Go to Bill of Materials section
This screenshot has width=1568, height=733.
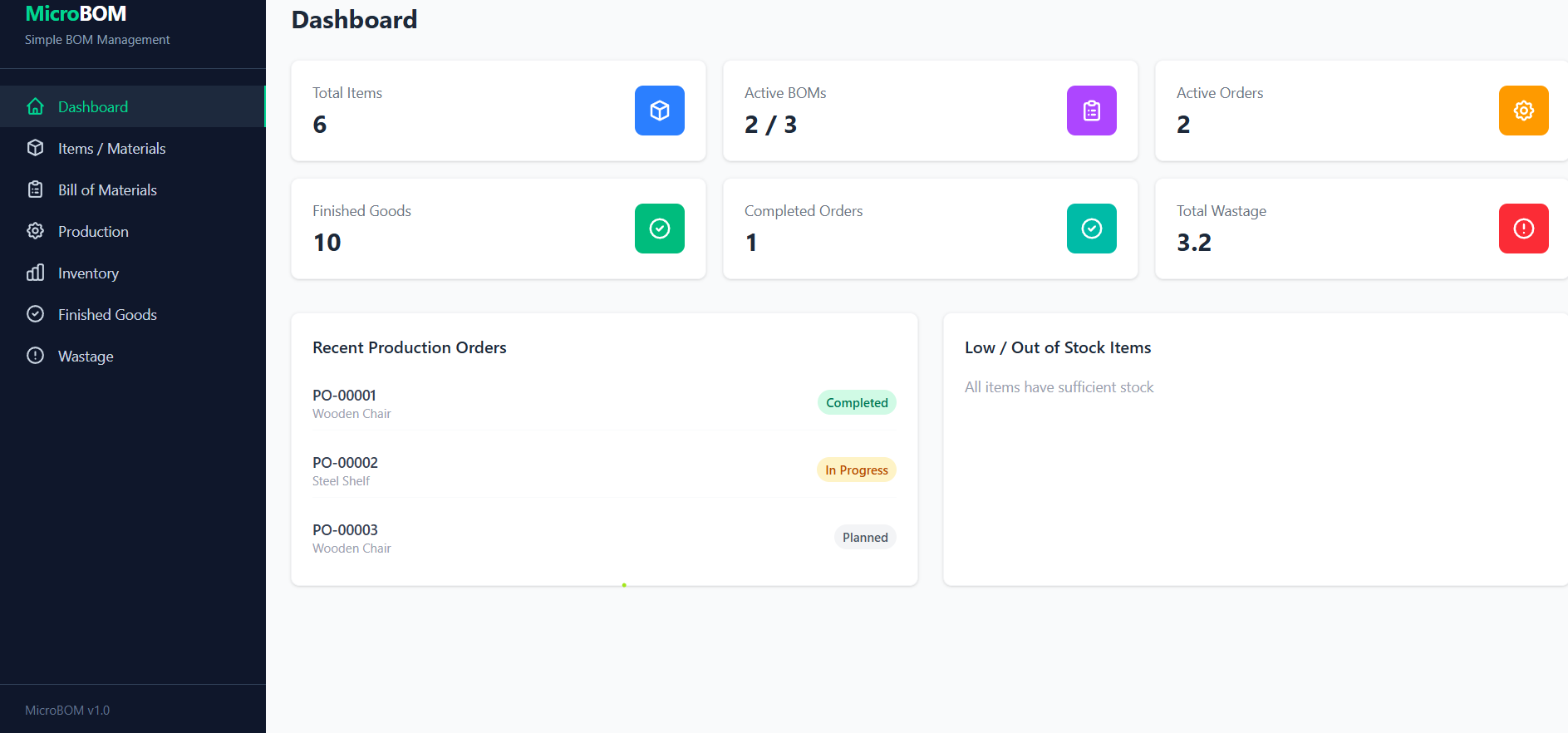(107, 190)
